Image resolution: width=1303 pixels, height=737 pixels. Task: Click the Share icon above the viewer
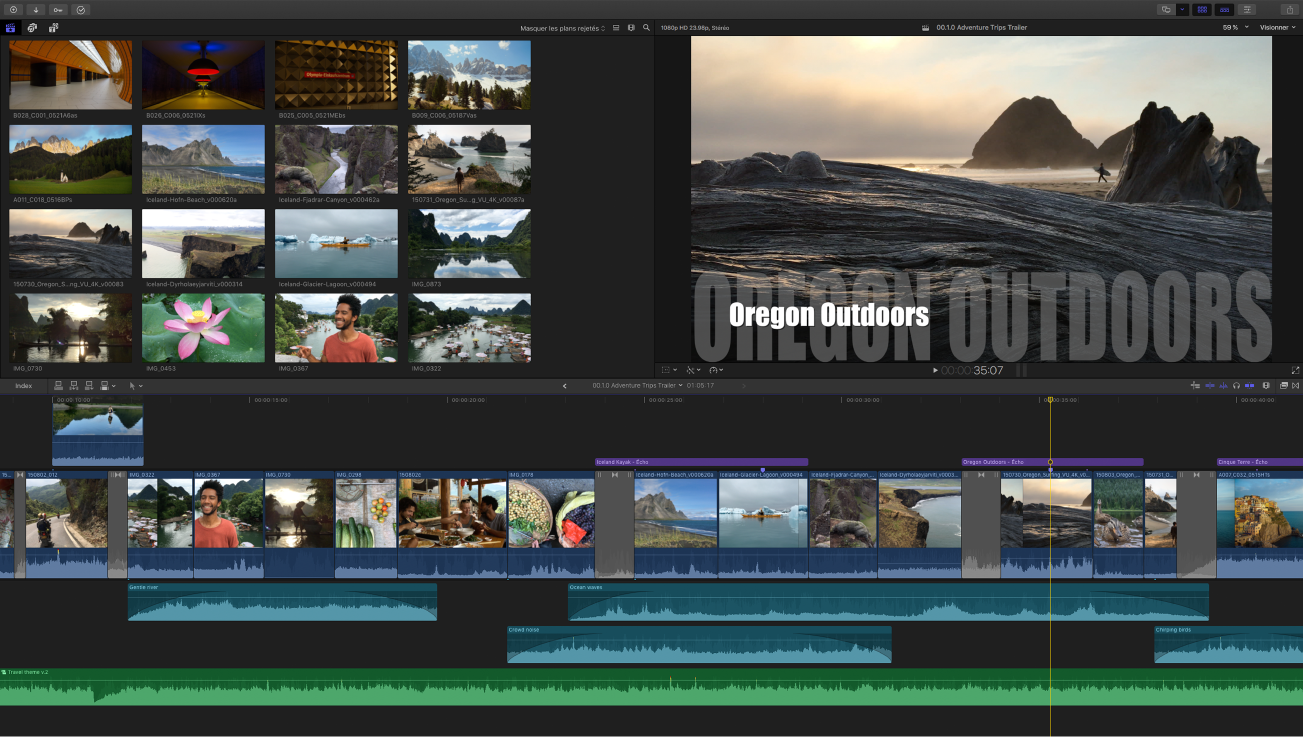[x=1288, y=8]
